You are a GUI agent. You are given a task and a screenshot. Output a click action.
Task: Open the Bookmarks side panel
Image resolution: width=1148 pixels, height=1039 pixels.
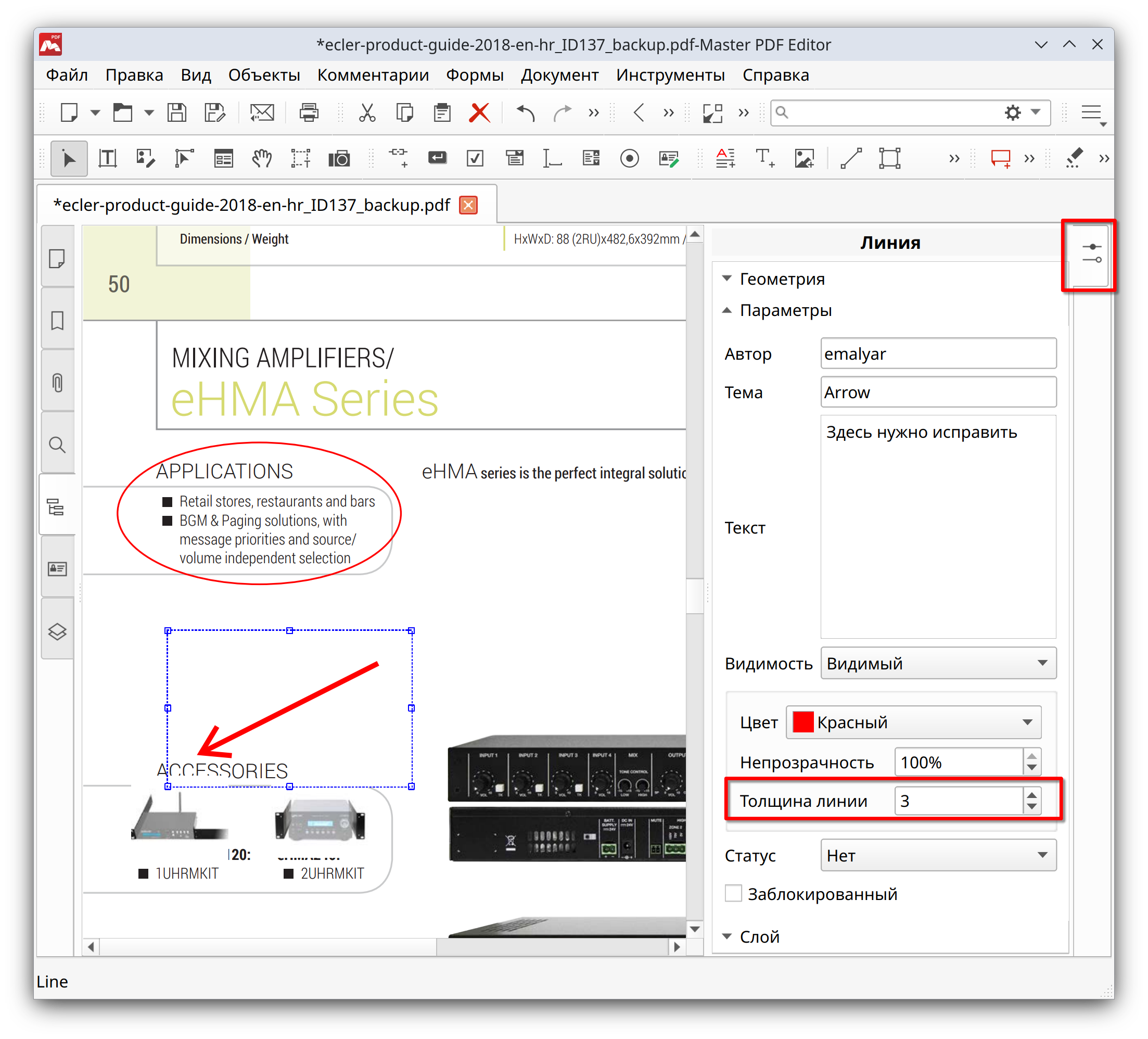pyautogui.click(x=58, y=321)
